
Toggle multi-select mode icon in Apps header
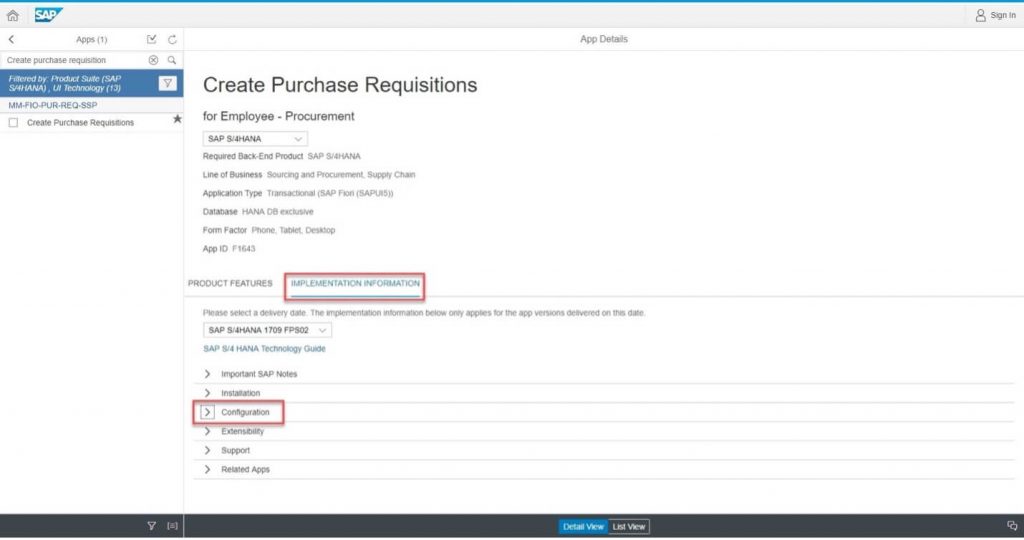tap(152, 39)
